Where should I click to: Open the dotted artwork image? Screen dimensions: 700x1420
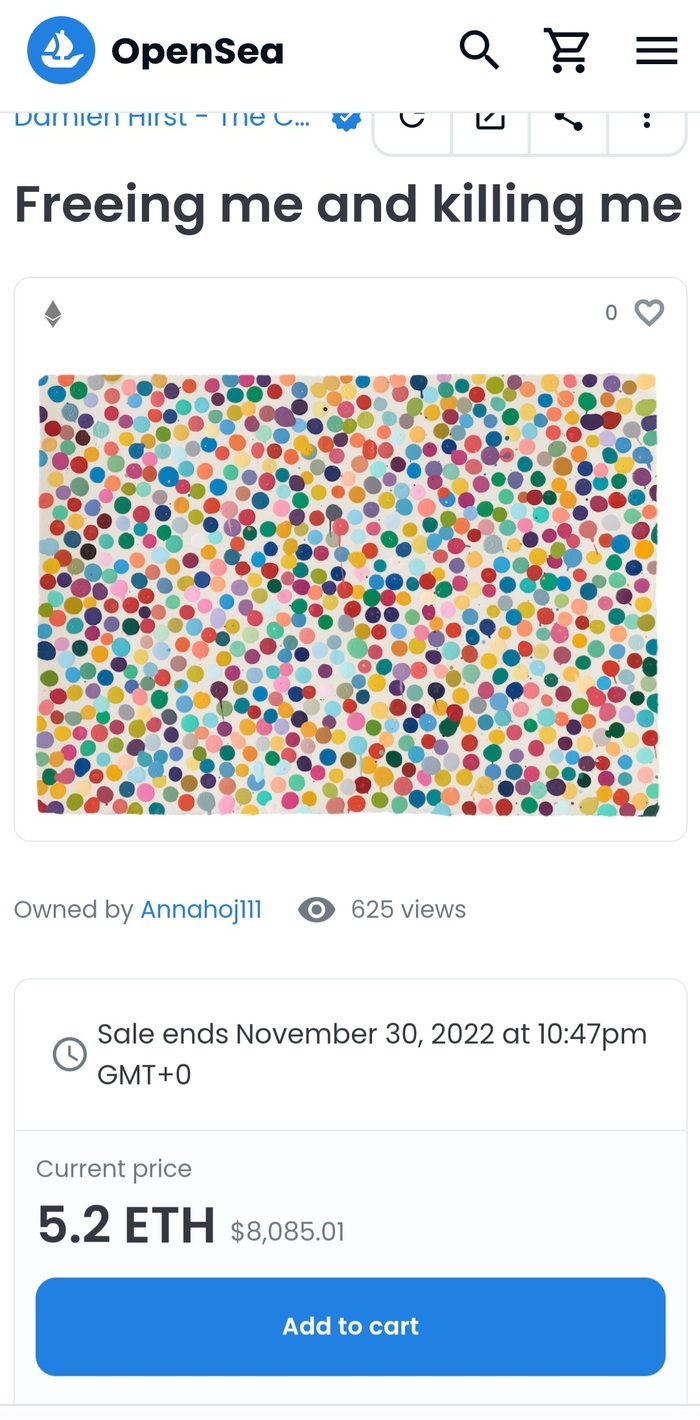click(x=349, y=594)
